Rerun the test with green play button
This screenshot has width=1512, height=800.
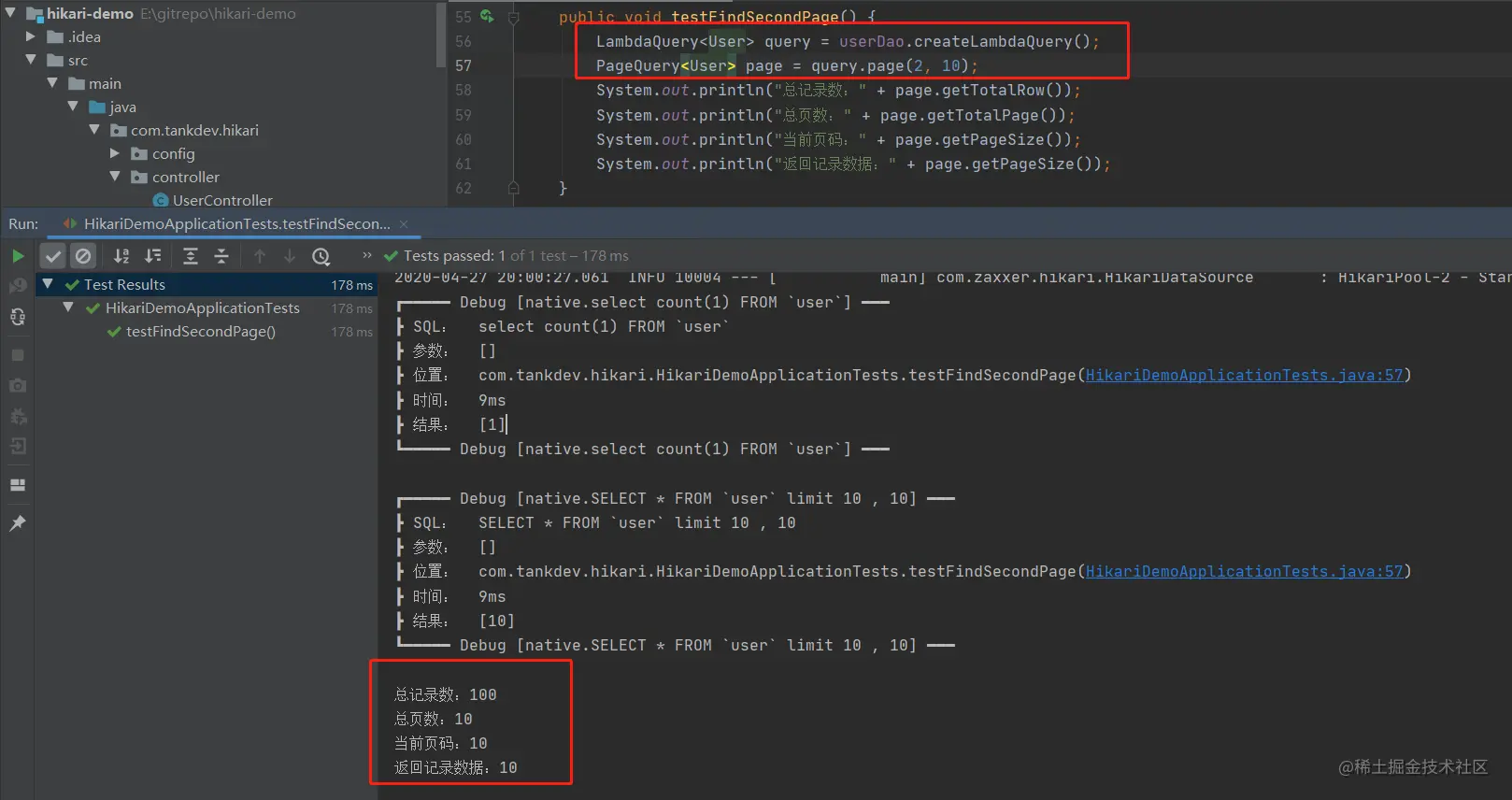(x=18, y=255)
